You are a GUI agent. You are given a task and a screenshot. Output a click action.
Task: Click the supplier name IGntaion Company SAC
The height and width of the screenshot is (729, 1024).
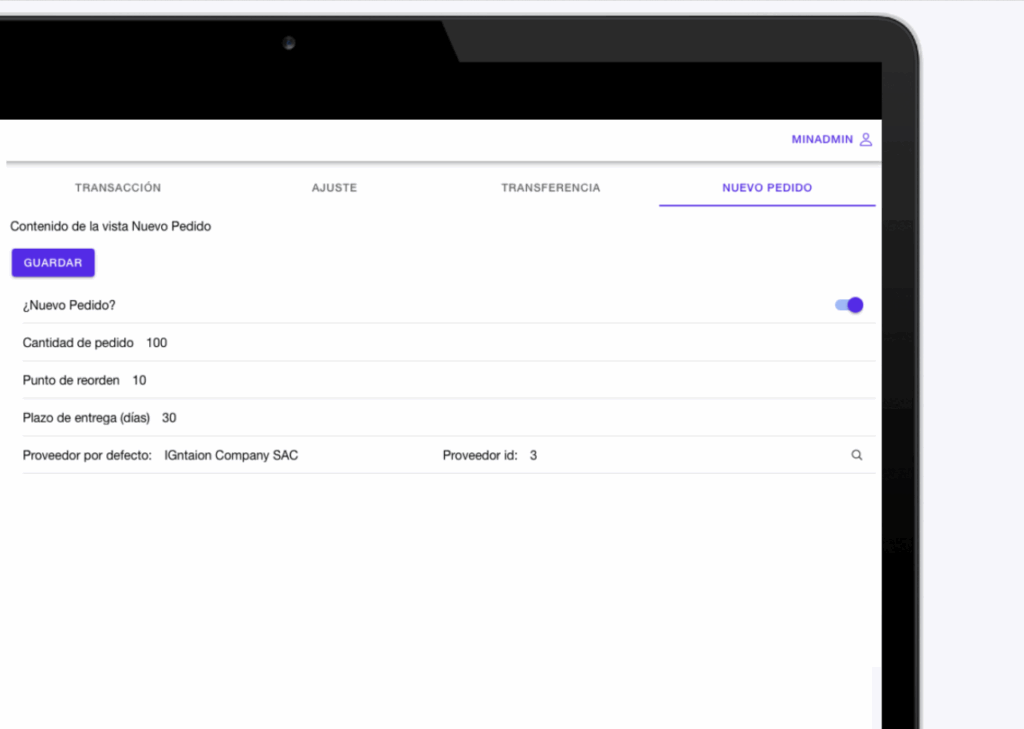[231, 455]
